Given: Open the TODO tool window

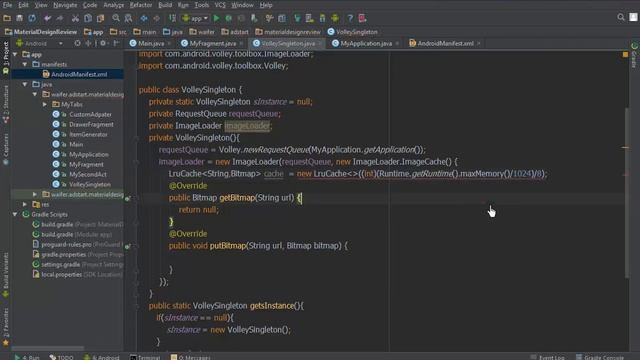Looking at the screenshot, I should point(61,357).
